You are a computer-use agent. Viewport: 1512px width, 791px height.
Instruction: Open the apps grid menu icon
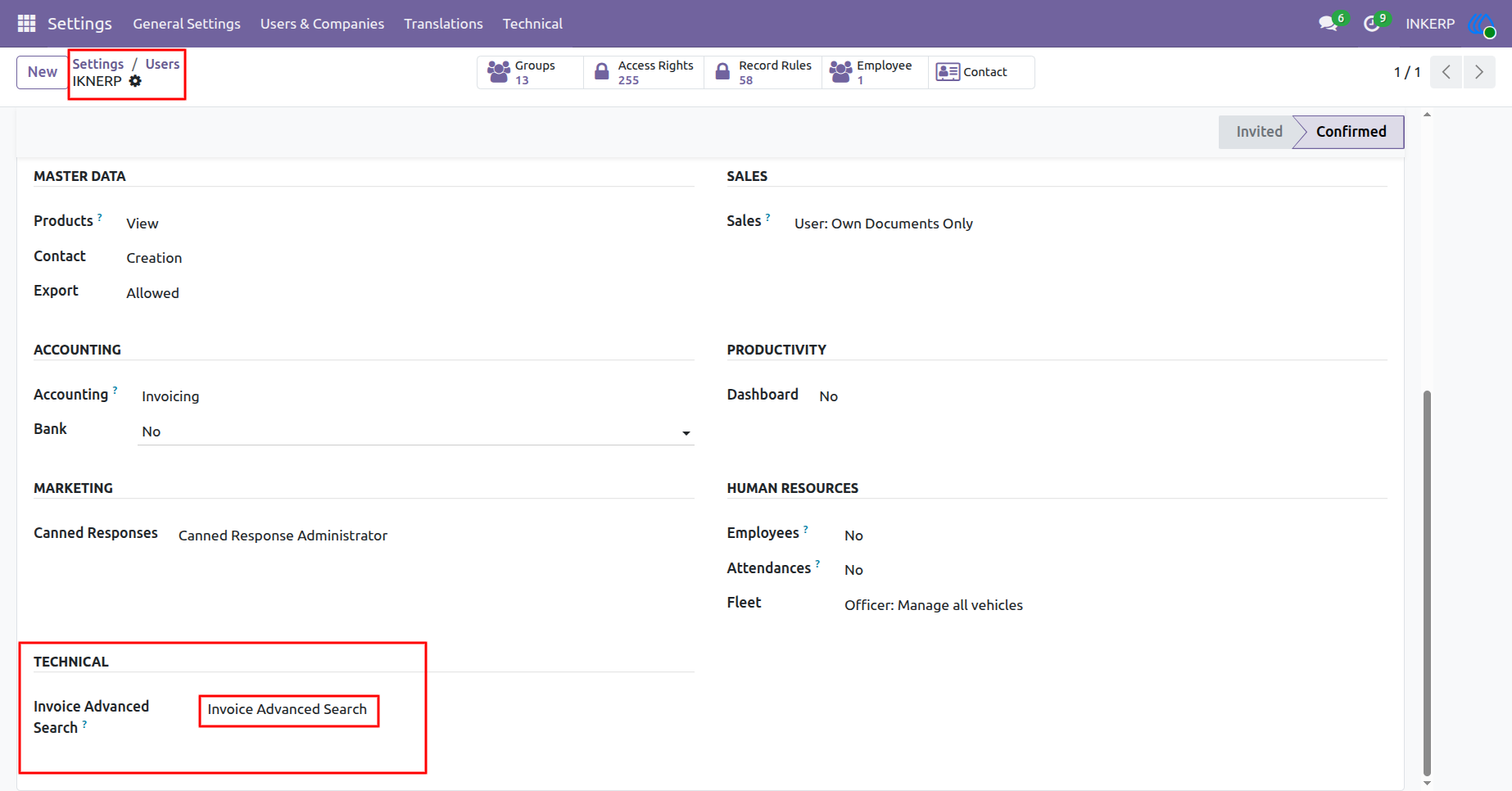point(26,24)
